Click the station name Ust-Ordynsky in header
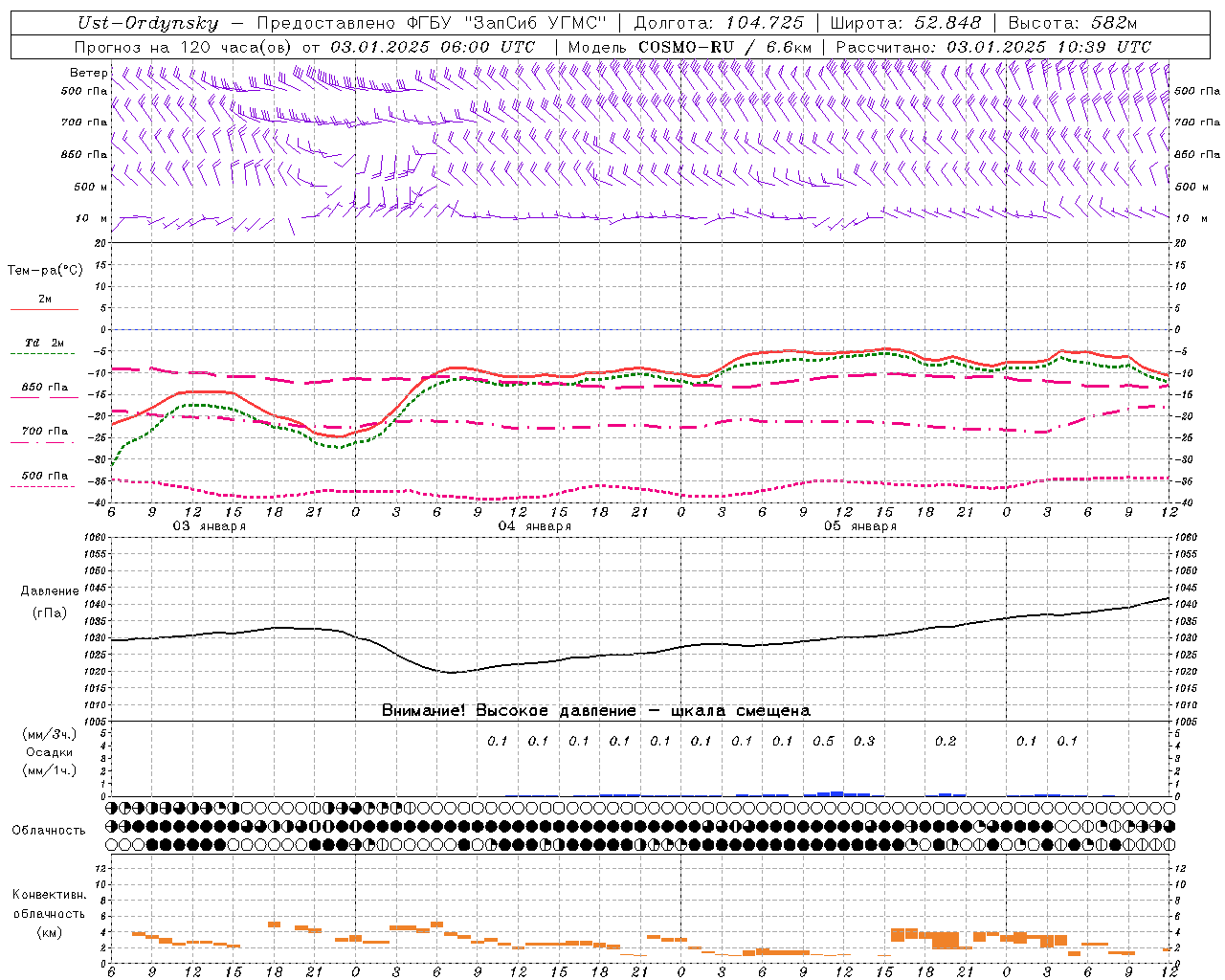Screen dimensions: 1225x980 click(x=147, y=23)
